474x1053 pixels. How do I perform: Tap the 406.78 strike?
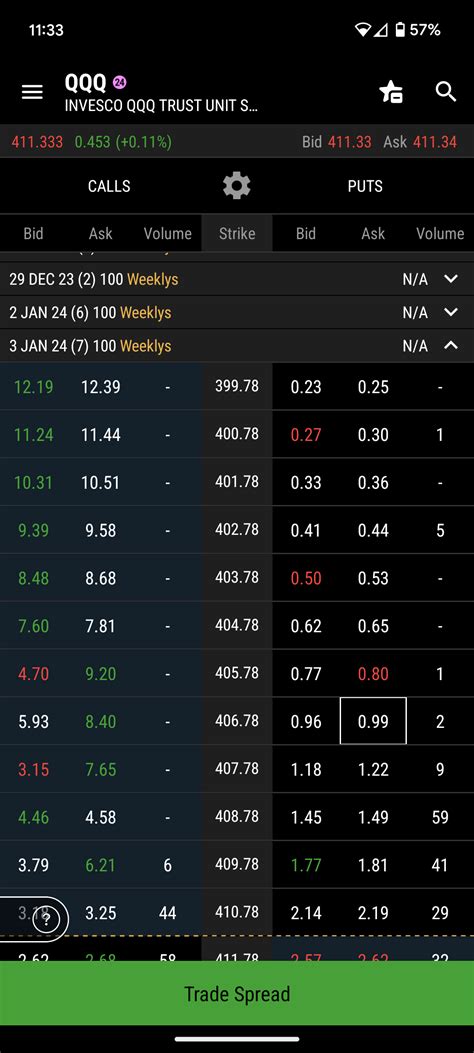pyautogui.click(x=237, y=721)
